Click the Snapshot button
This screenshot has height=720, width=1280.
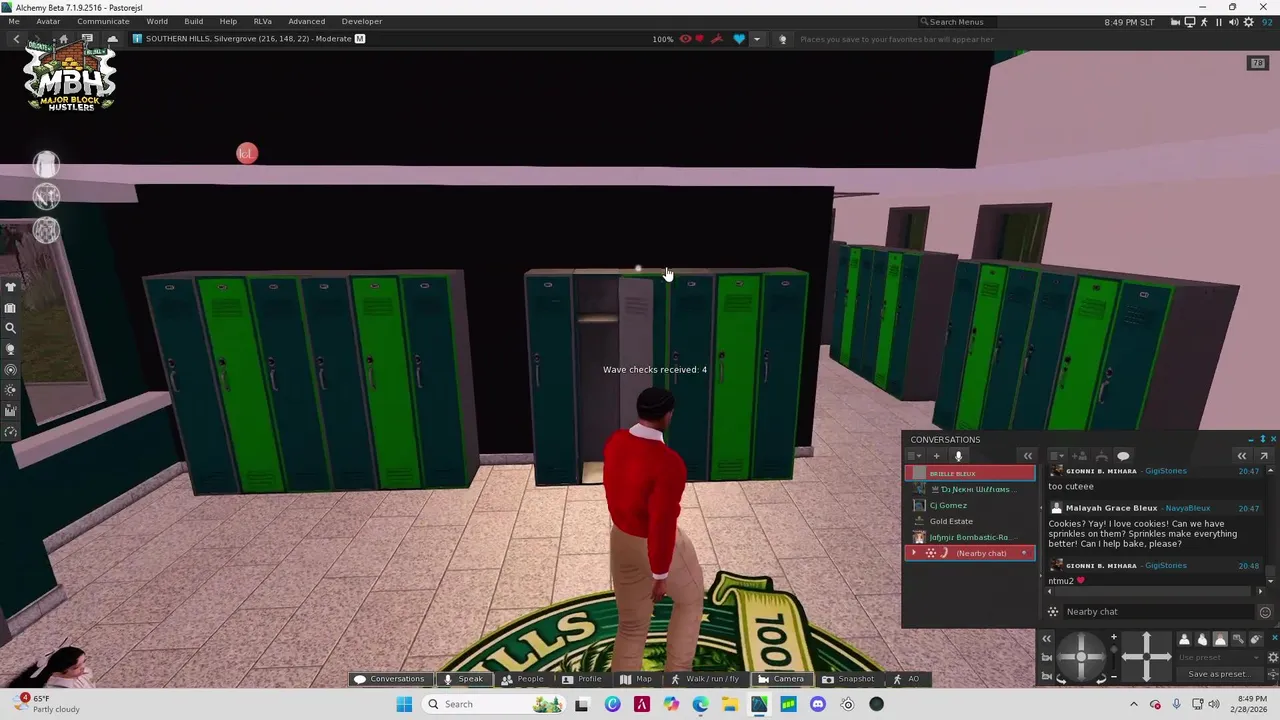click(848, 679)
